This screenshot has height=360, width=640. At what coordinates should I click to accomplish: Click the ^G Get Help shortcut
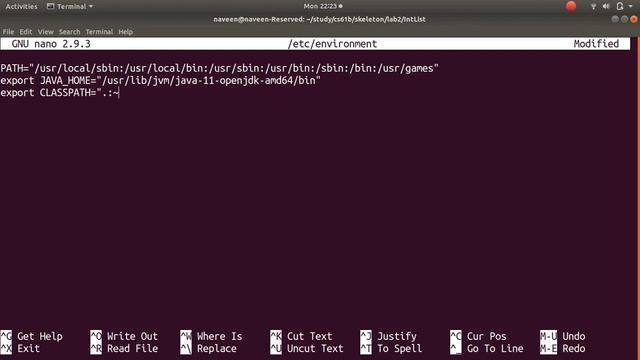point(32,336)
